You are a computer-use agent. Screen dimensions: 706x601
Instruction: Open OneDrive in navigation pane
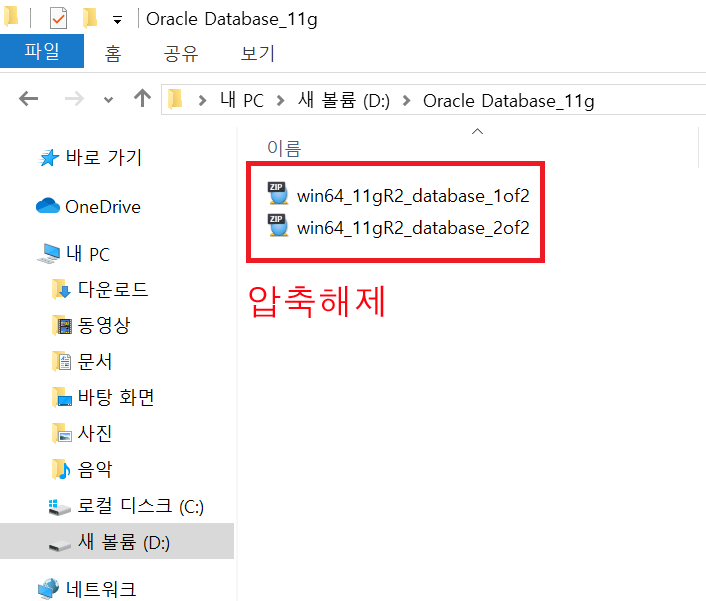pos(103,207)
